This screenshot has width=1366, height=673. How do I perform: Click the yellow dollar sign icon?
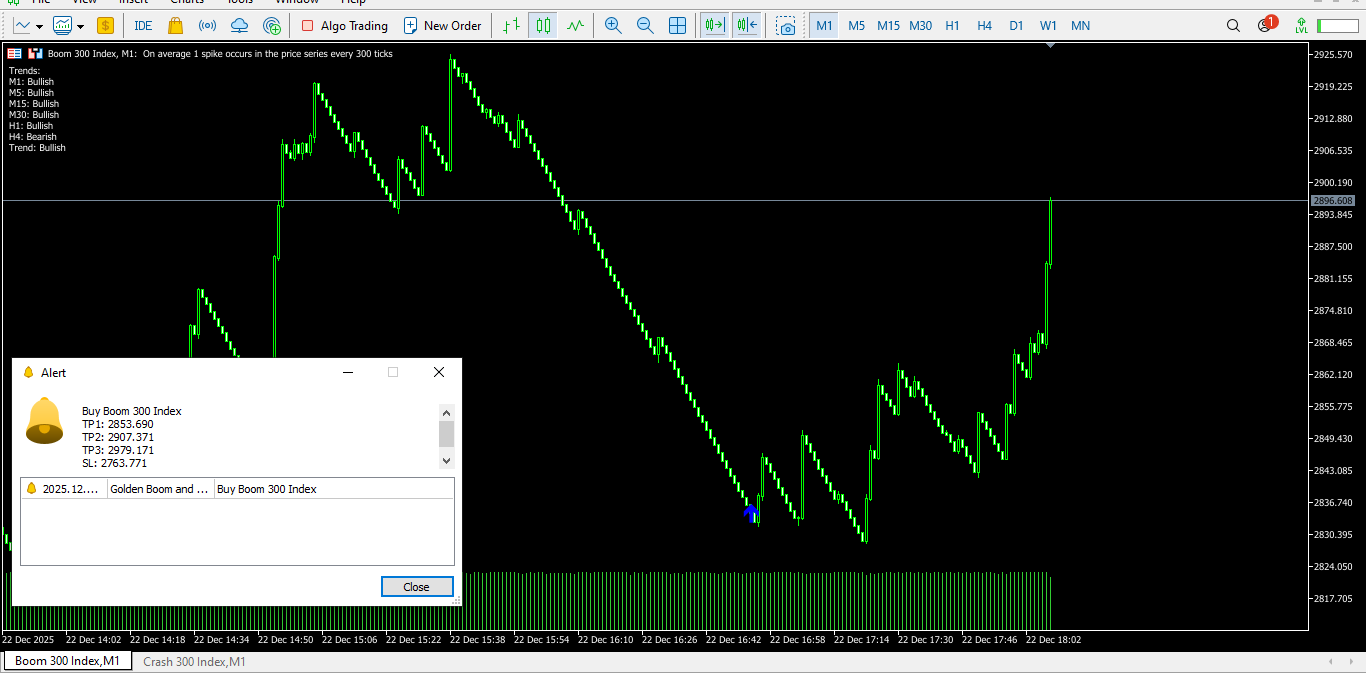pos(105,26)
